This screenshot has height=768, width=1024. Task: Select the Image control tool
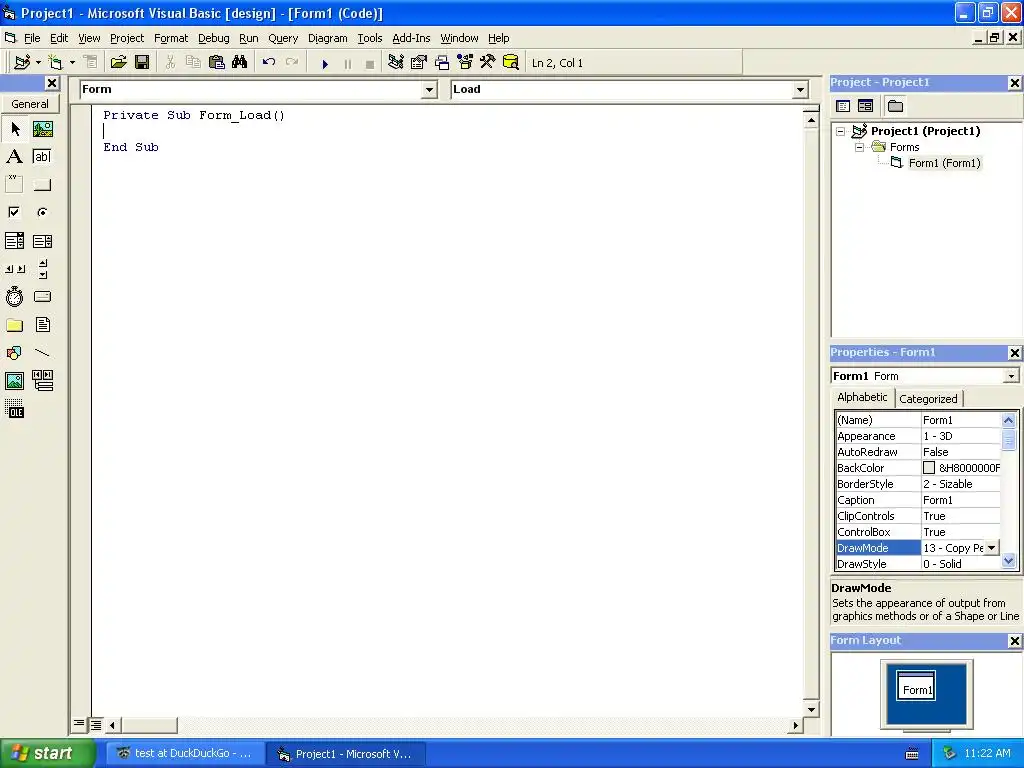(15, 381)
